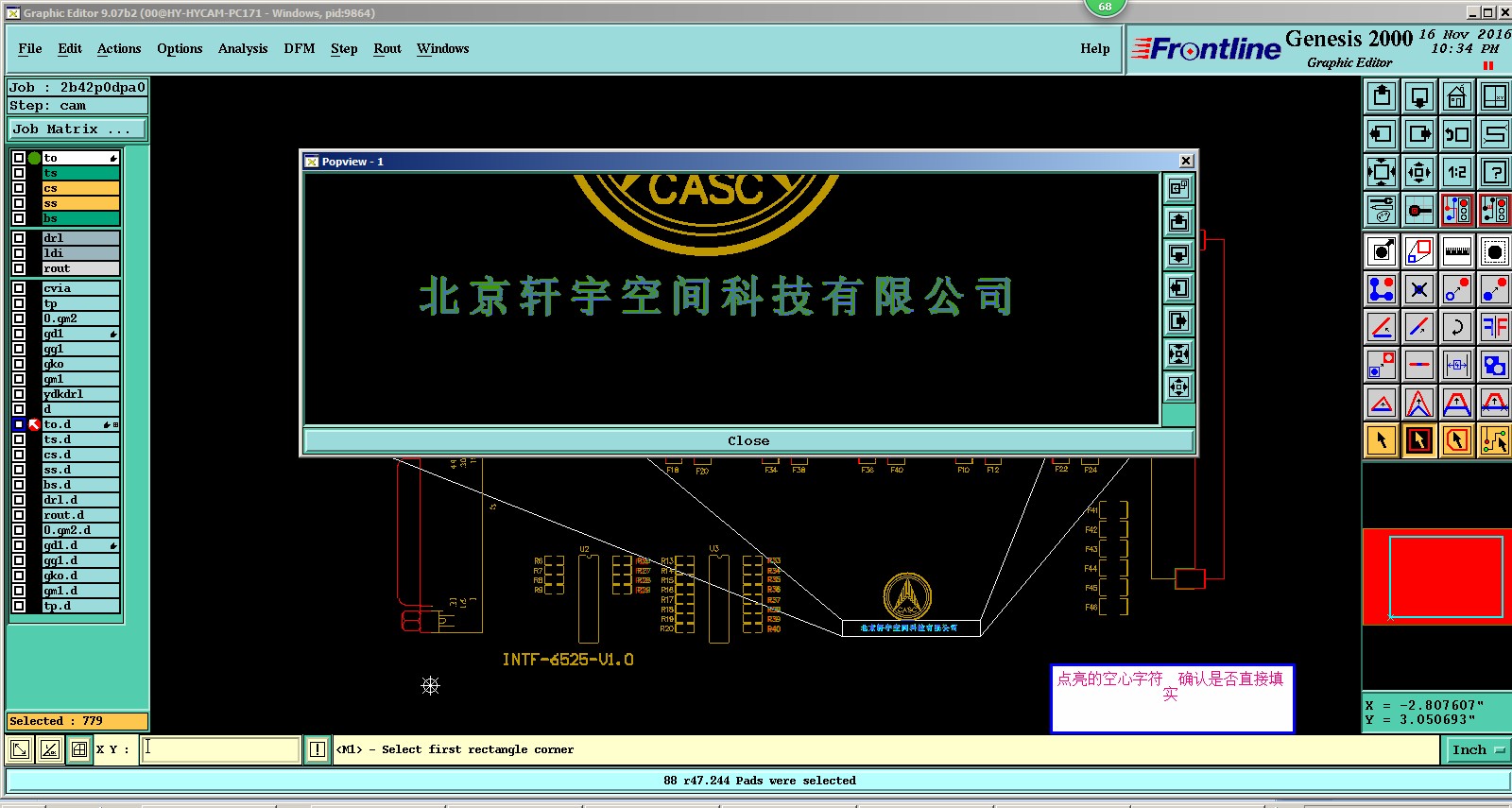The image size is (1512, 808).
Task: Click the pan up arrow icon in main toolbar
Action: [x=1382, y=96]
